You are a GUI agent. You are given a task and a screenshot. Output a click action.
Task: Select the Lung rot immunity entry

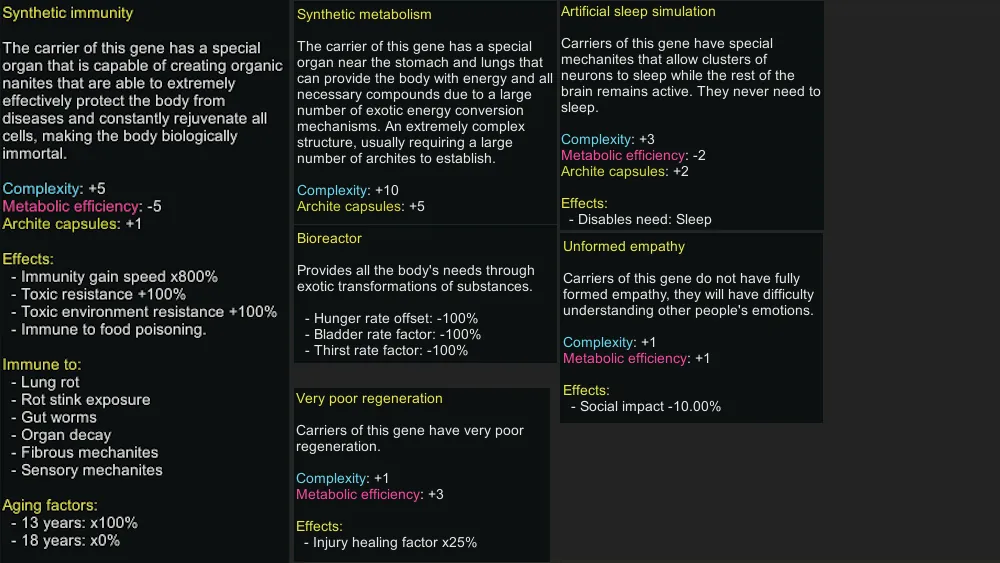(50, 382)
